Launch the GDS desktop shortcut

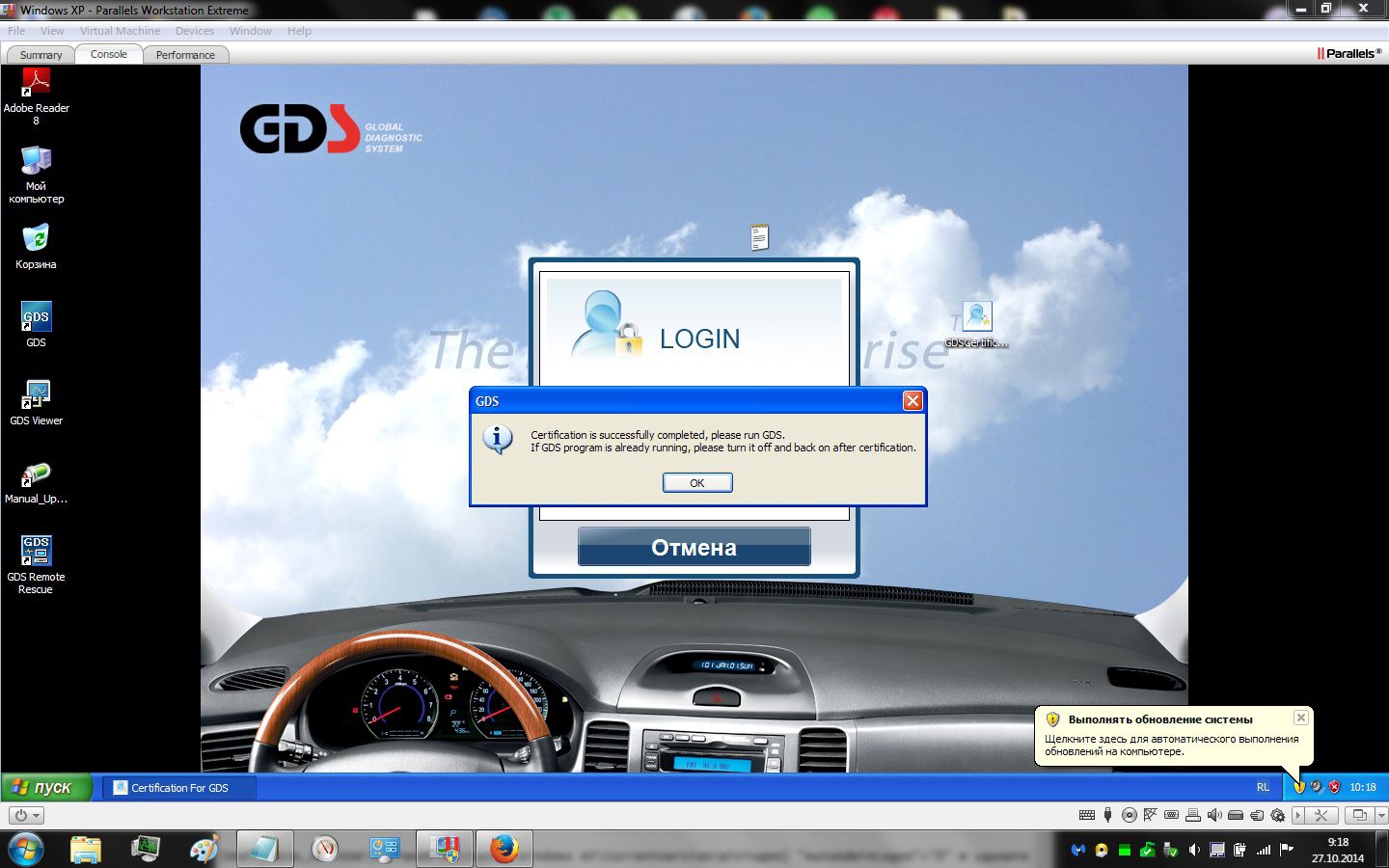pos(36,324)
